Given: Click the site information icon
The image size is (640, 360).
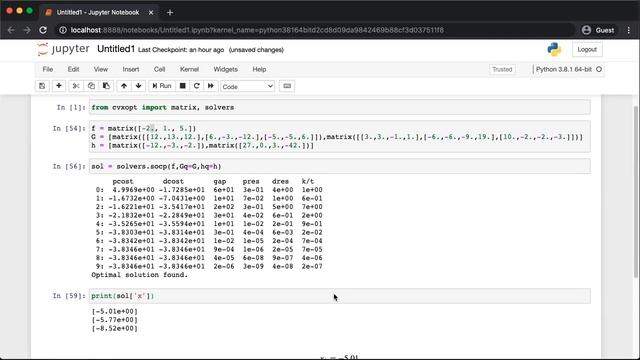Looking at the screenshot, I should pos(63,30).
